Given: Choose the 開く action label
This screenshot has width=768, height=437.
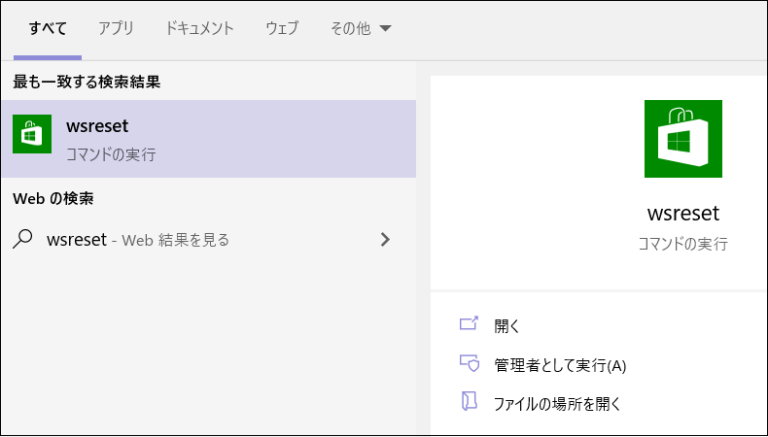Looking at the screenshot, I should [x=507, y=326].
